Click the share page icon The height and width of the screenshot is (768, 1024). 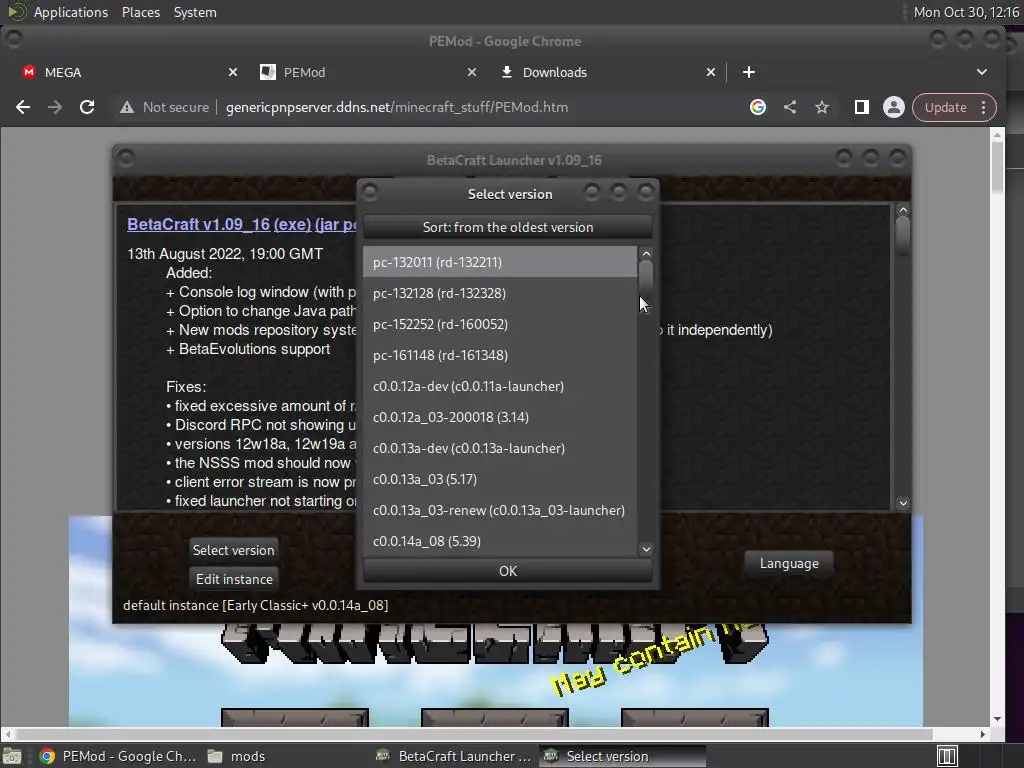[790, 107]
